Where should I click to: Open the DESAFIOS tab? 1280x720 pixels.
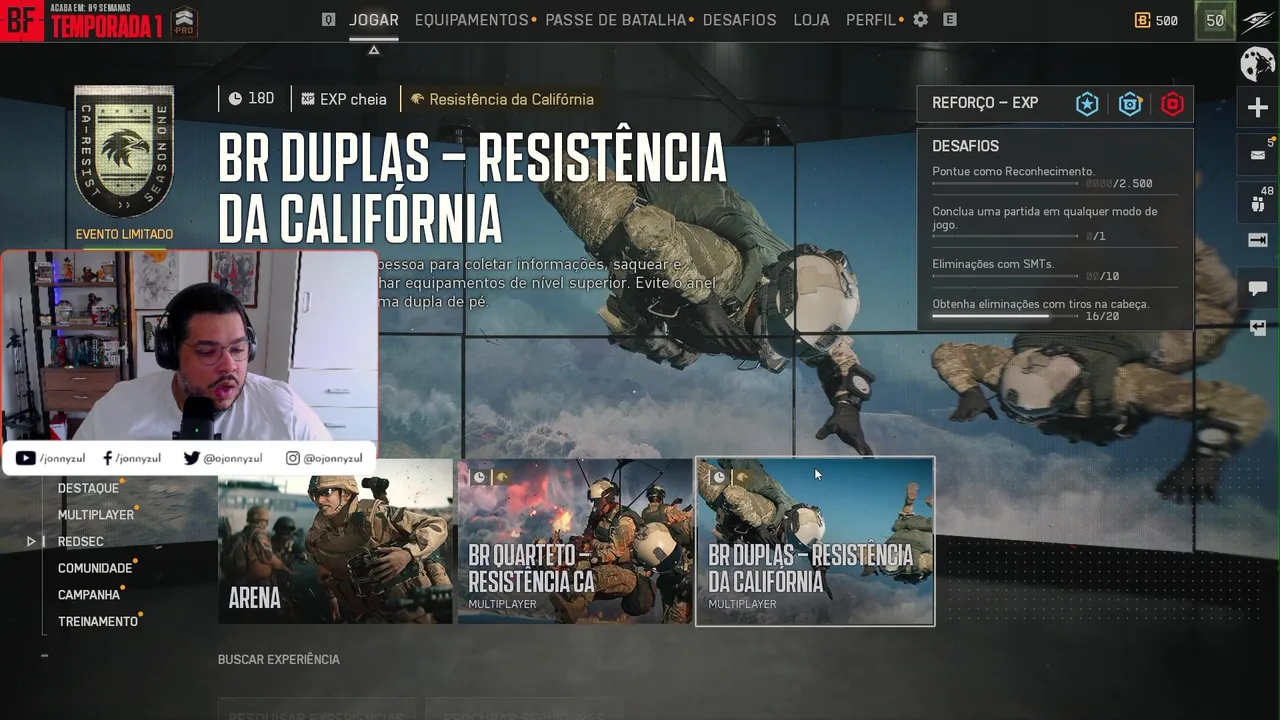point(740,20)
